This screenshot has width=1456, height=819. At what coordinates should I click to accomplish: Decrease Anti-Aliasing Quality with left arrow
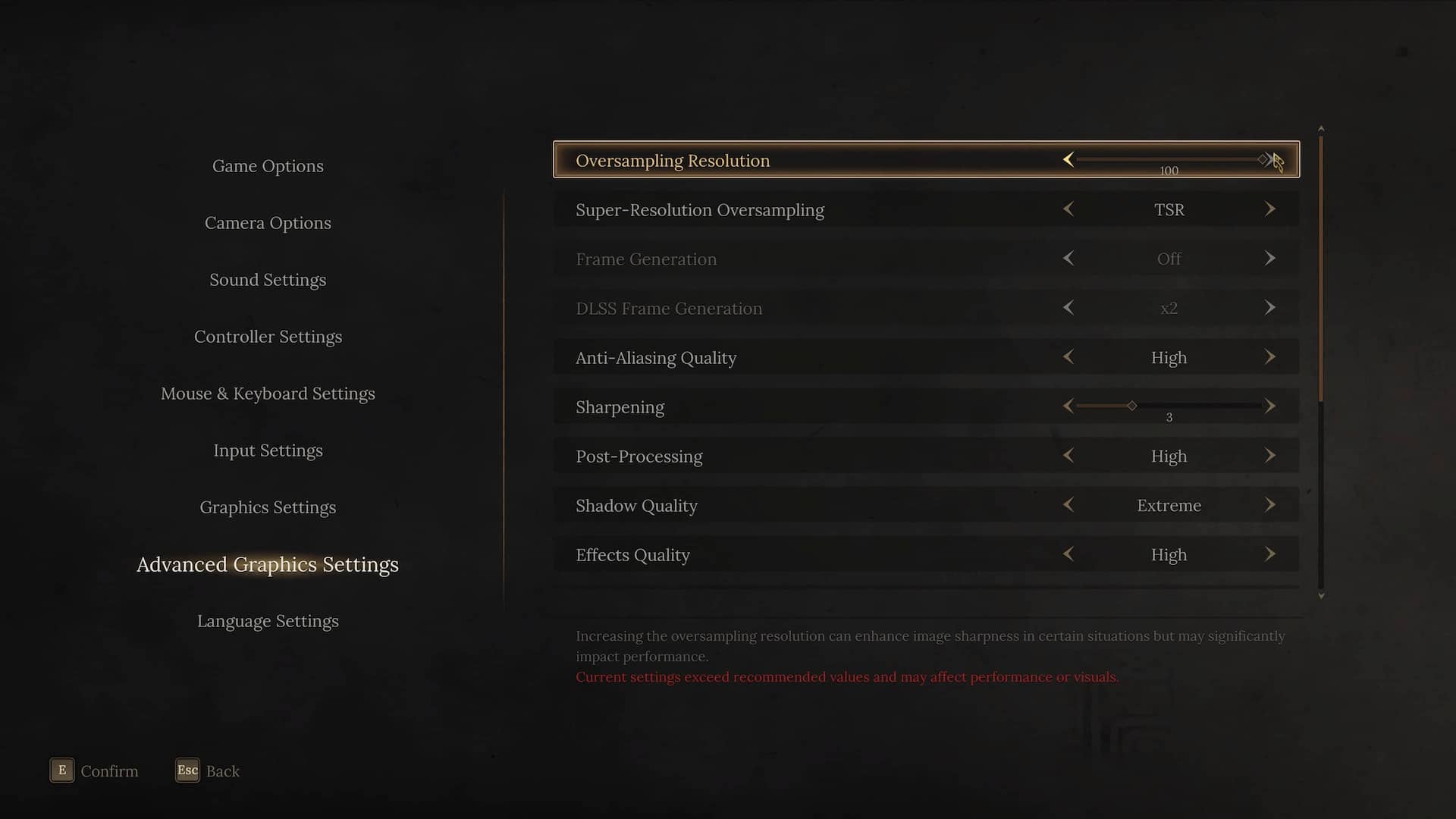1068,356
